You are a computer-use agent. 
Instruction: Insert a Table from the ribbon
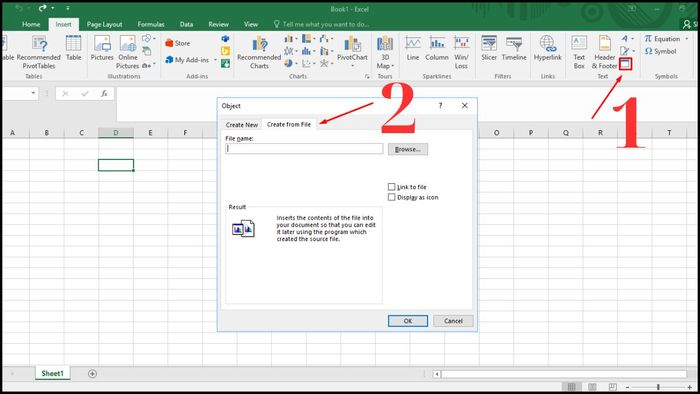point(73,48)
